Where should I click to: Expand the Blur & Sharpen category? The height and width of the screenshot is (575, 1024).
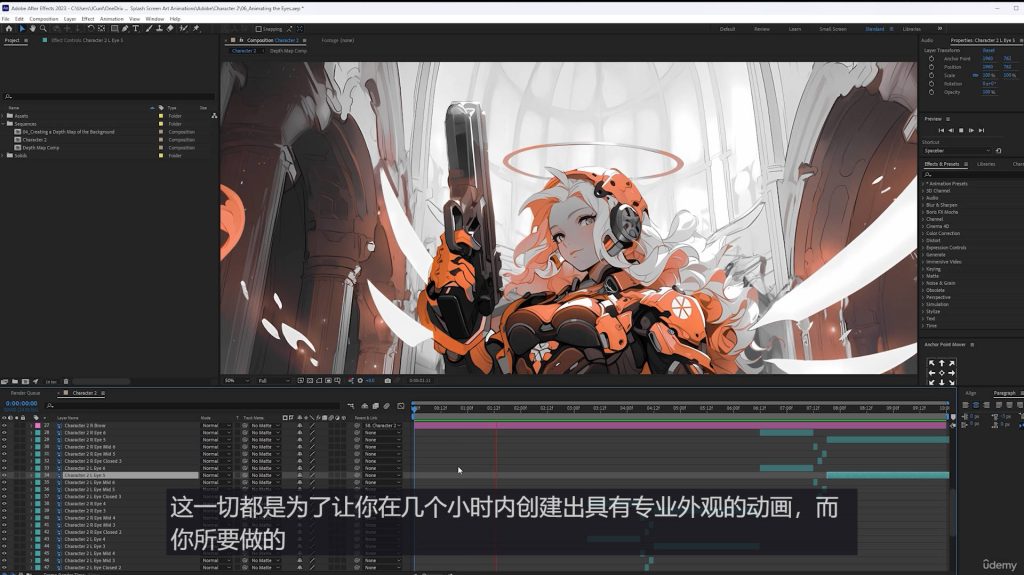pos(923,205)
